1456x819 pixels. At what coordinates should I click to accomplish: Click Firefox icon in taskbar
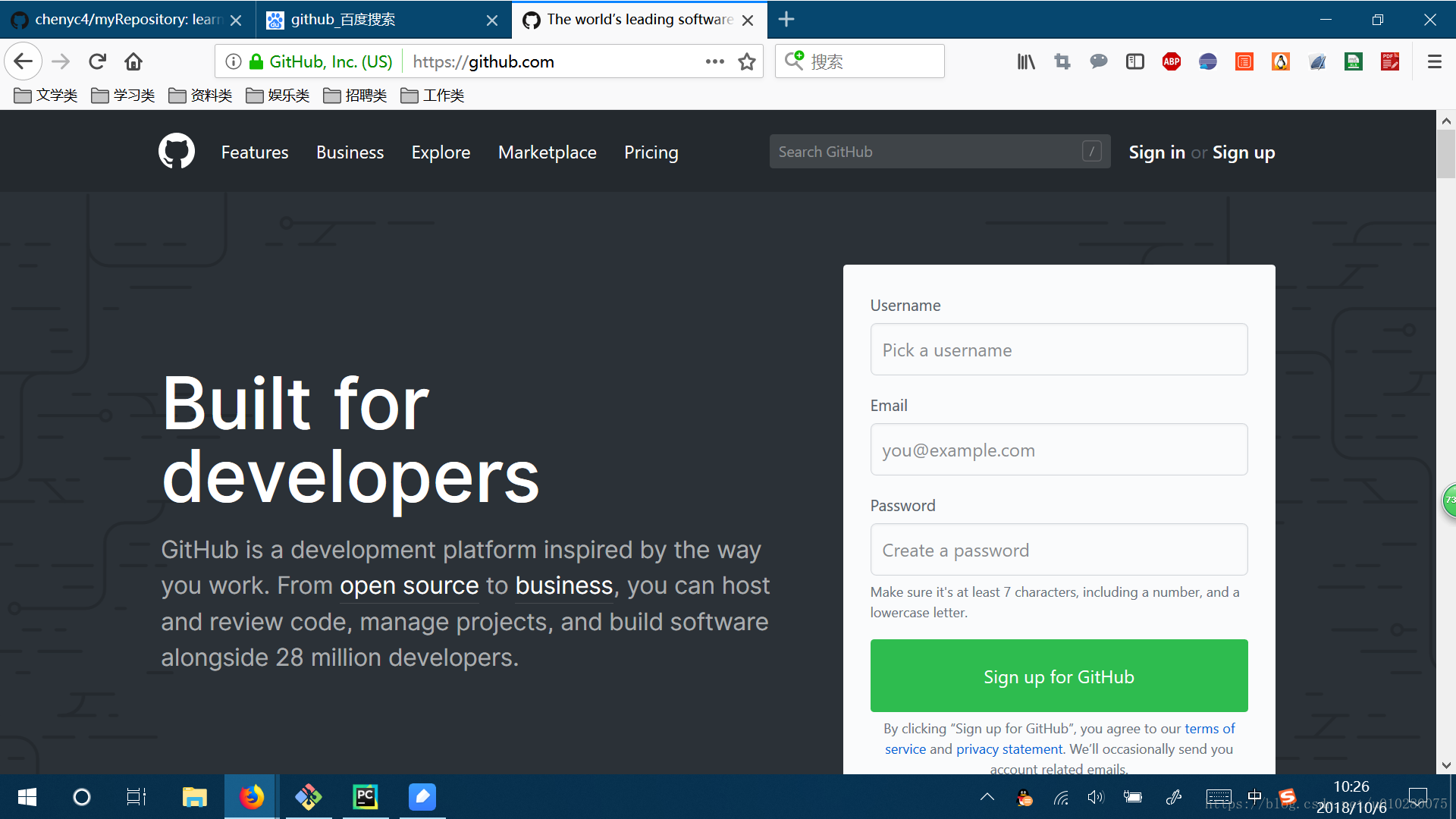click(x=252, y=797)
